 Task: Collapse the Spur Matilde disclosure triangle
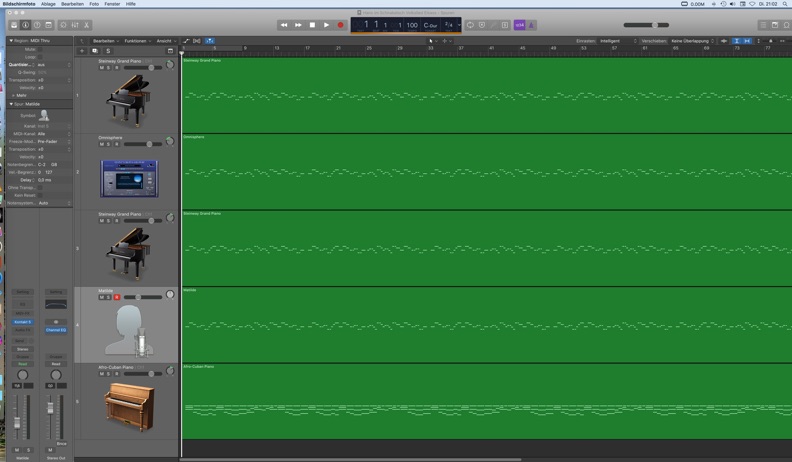click(x=11, y=104)
